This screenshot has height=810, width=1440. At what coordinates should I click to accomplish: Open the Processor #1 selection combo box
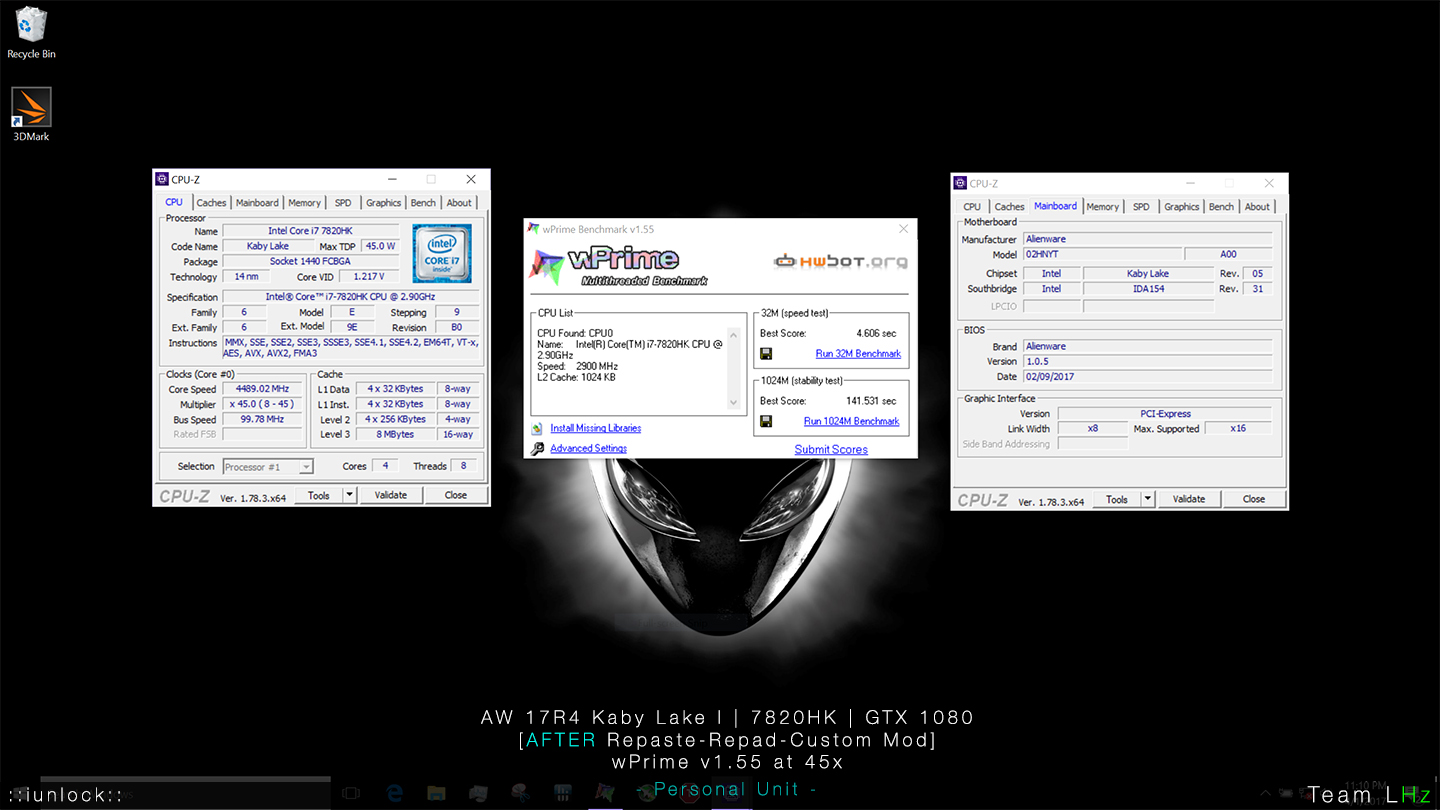(x=267, y=467)
